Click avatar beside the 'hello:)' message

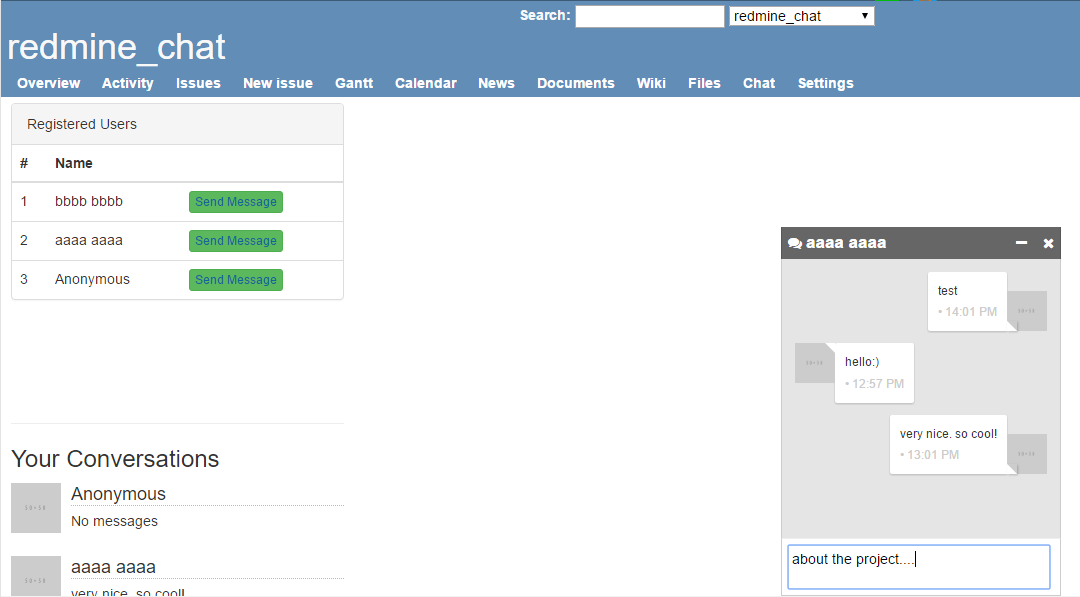[815, 363]
